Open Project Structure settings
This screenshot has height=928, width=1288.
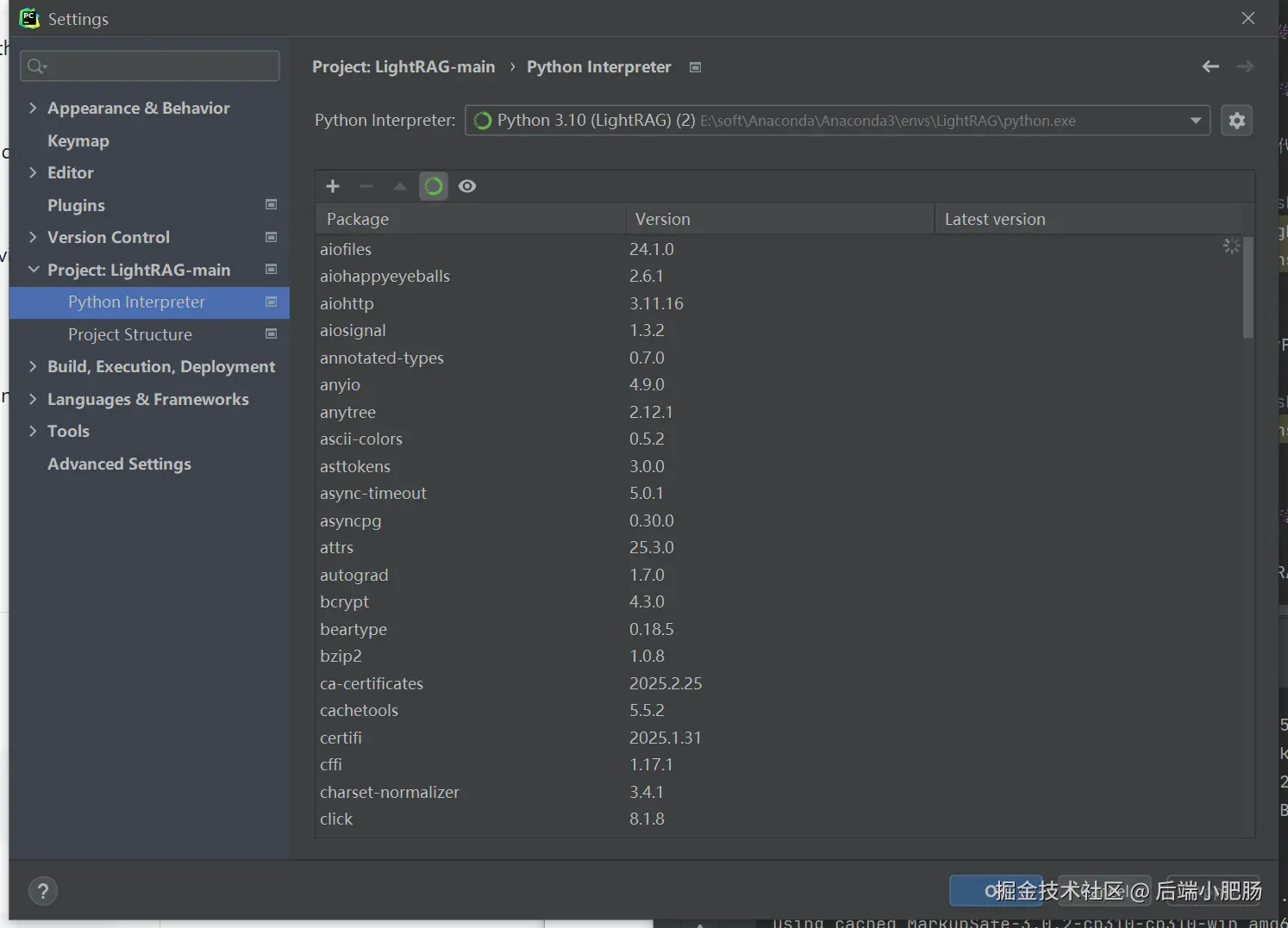130,334
